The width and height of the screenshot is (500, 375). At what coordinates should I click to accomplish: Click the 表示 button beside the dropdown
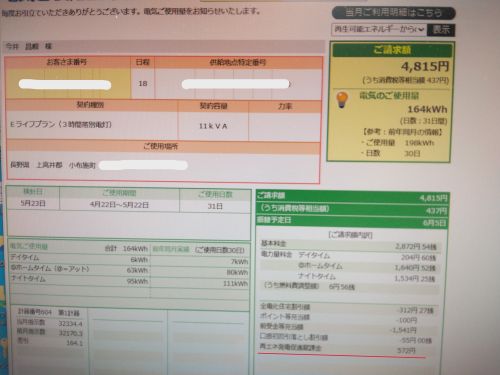click(441, 30)
